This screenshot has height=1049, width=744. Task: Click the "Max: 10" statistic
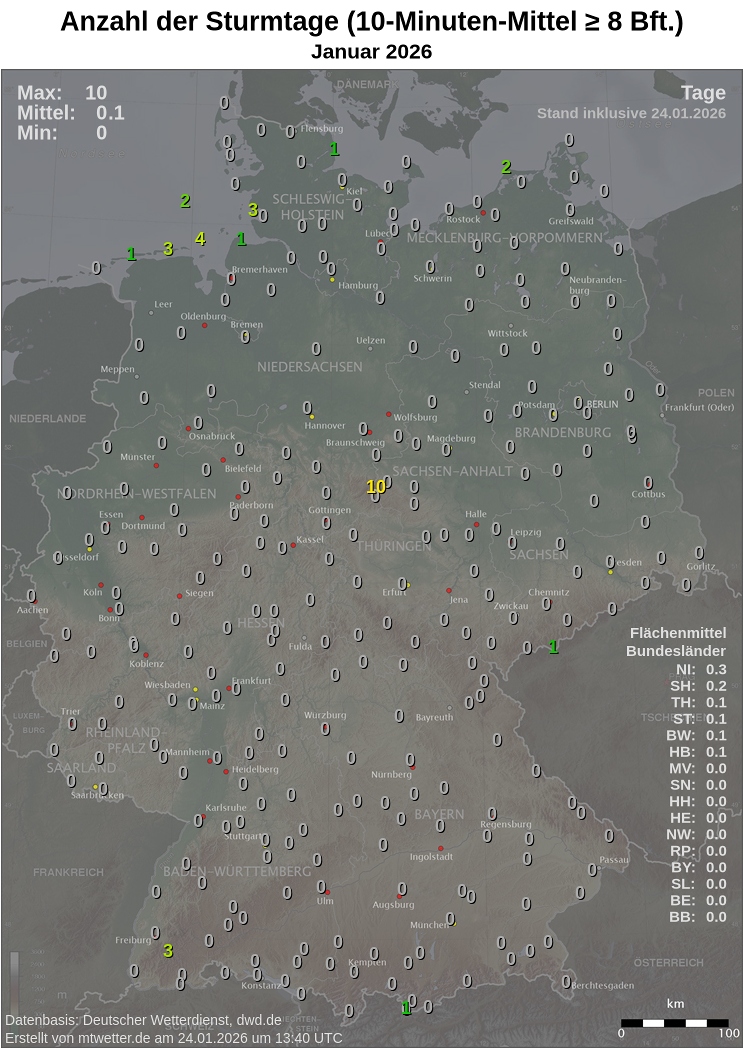point(62,93)
